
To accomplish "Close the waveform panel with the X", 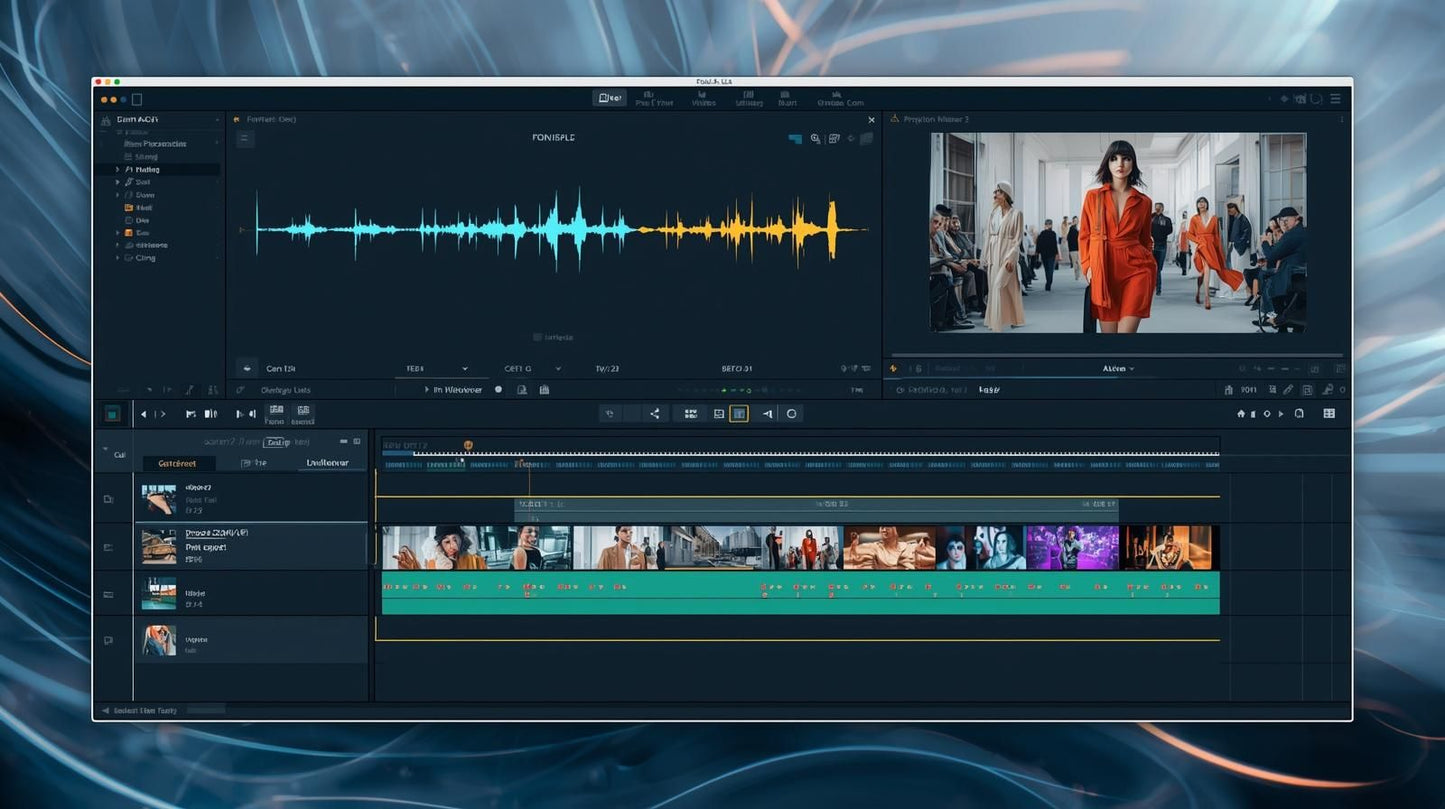I will (x=871, y=119).
